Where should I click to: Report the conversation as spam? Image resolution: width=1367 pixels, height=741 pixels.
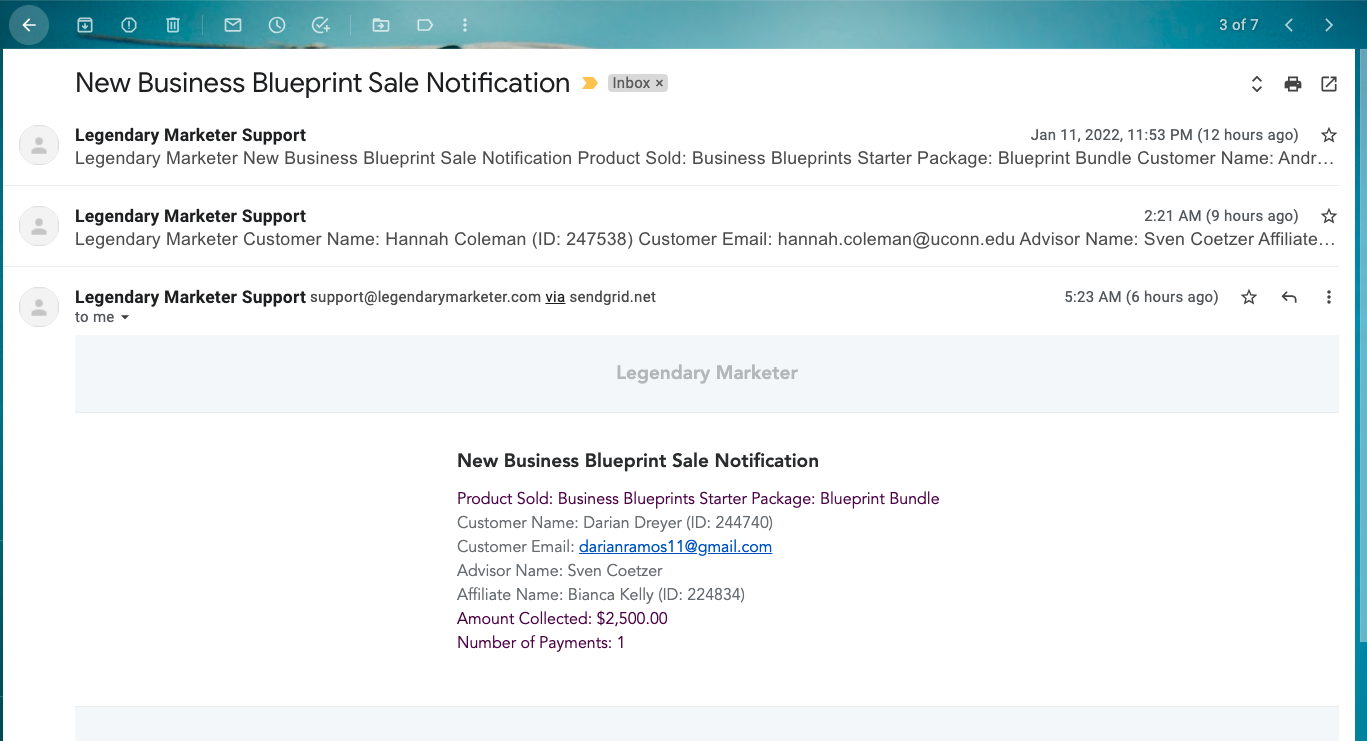(x=129, y=25)
